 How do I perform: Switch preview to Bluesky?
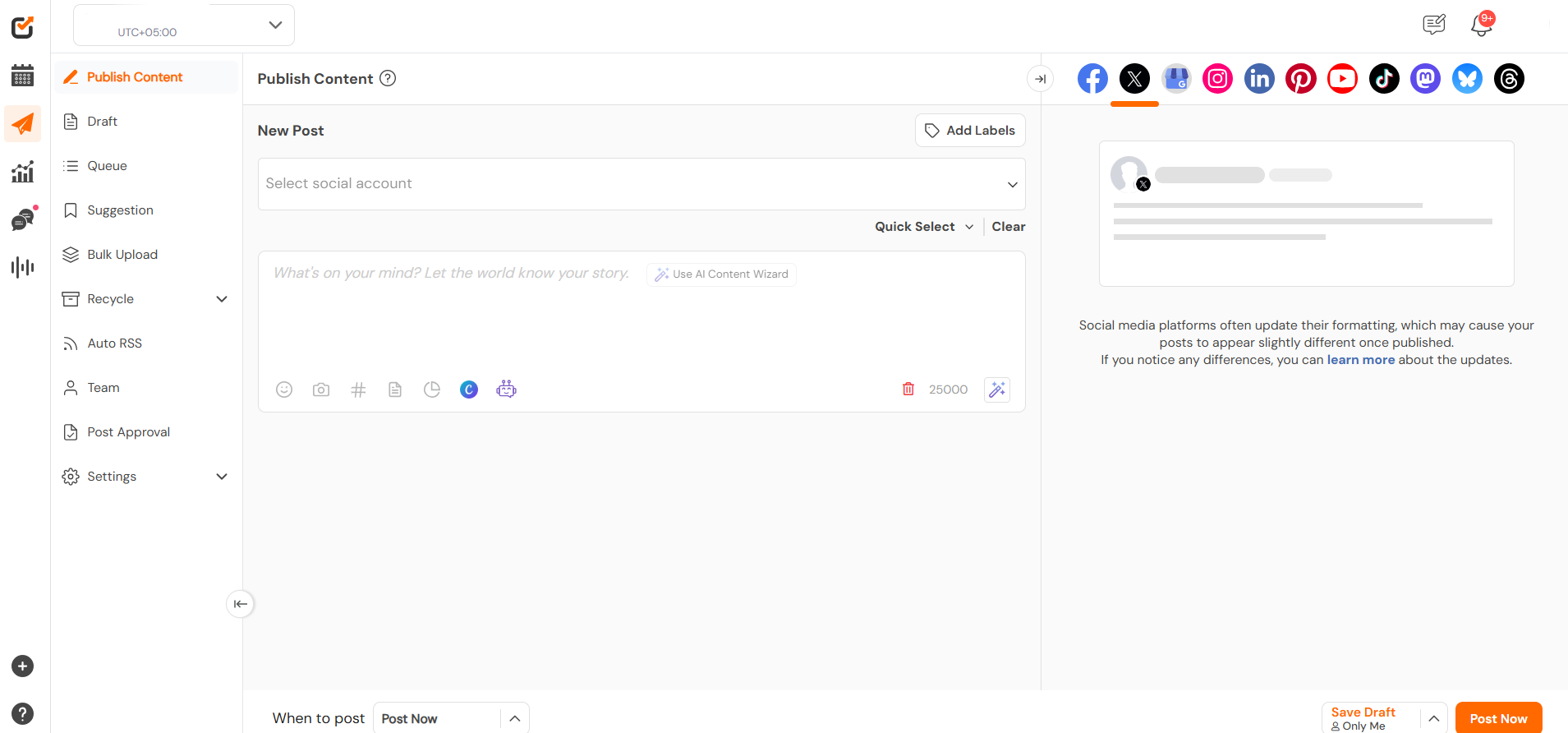[1468, 79]
